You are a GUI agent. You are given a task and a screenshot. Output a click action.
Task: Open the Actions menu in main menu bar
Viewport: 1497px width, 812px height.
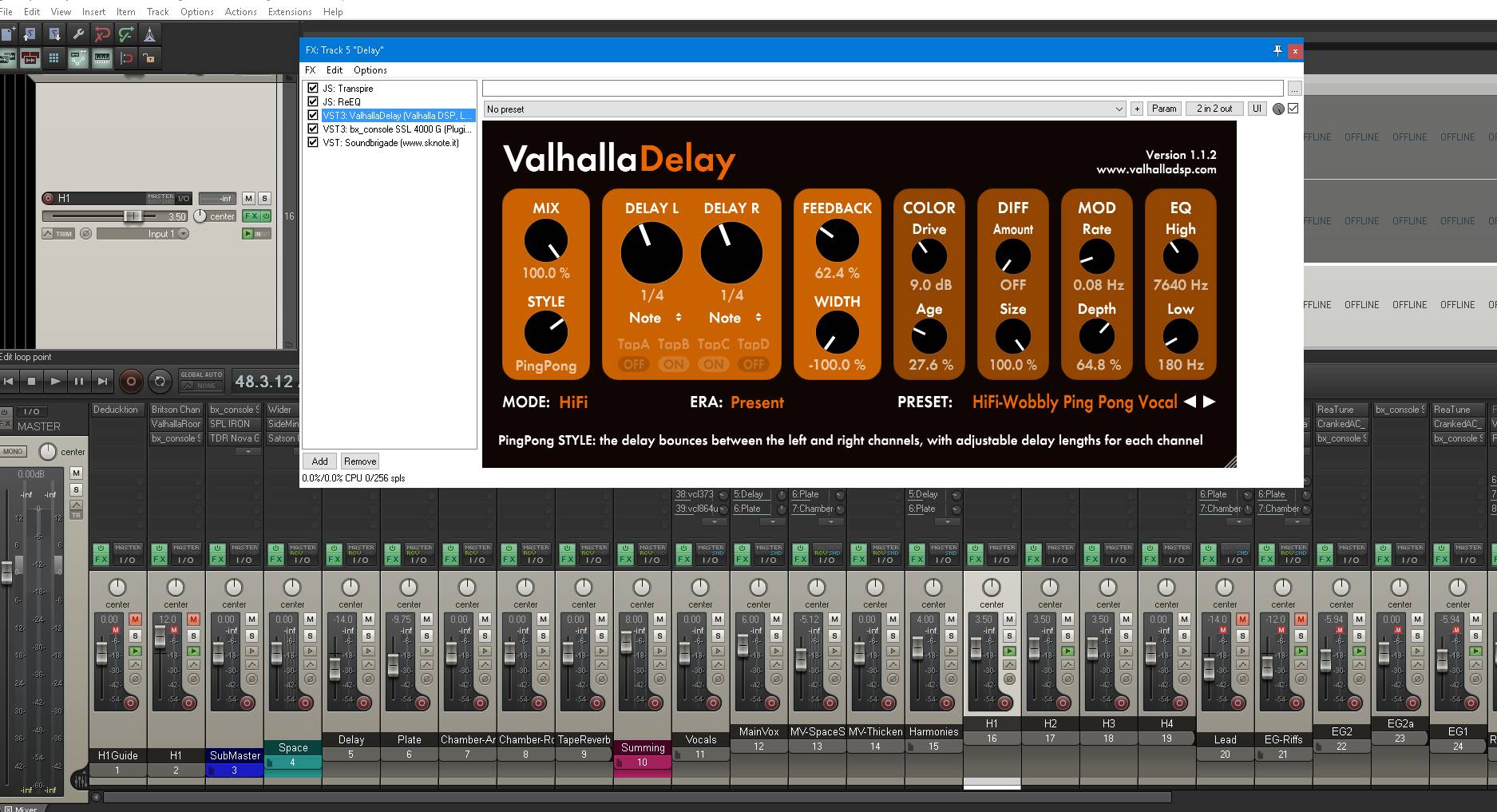(x=240, y=12)
